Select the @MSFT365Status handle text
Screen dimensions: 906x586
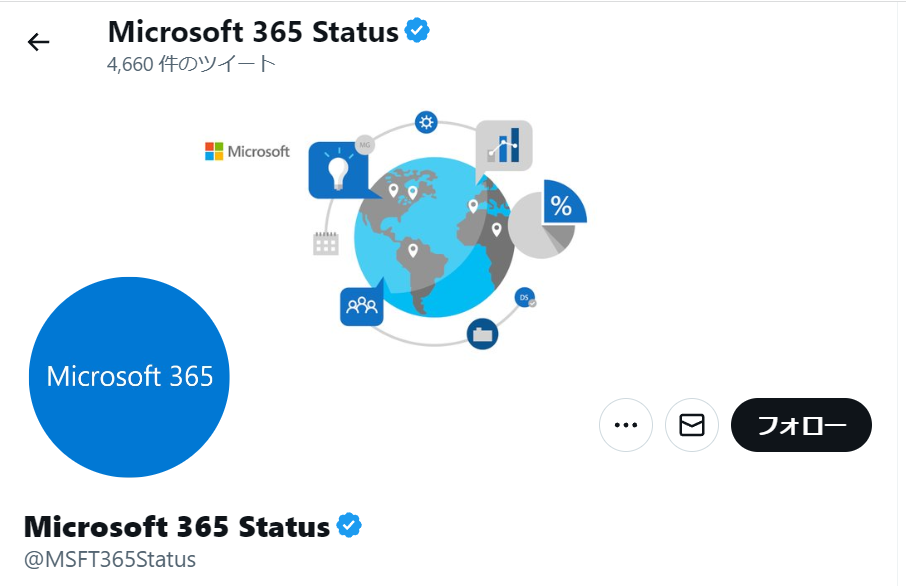tap(110, 559)
